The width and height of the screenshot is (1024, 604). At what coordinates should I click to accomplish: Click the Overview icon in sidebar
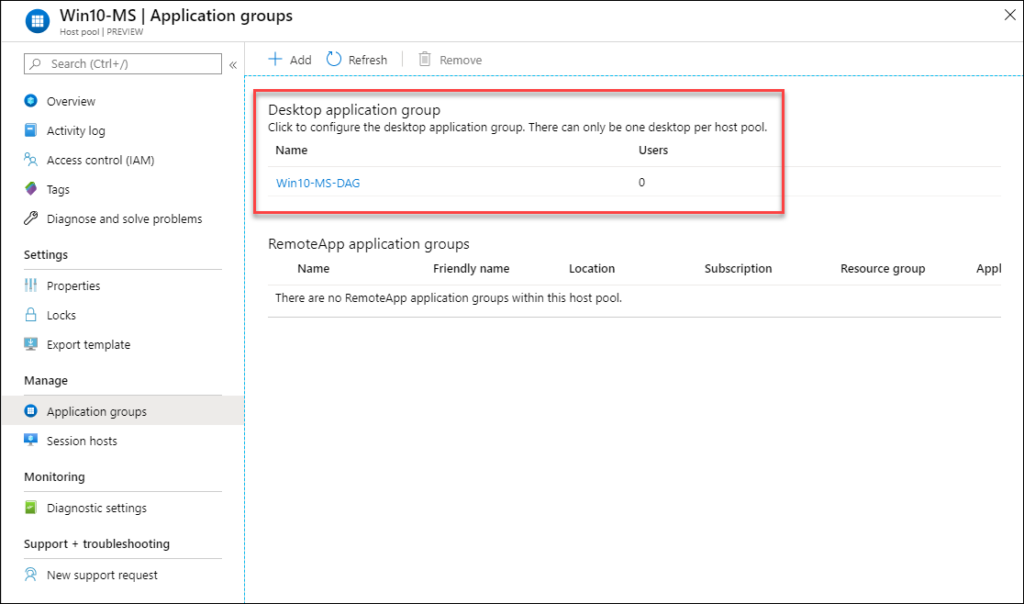[31, 101]
